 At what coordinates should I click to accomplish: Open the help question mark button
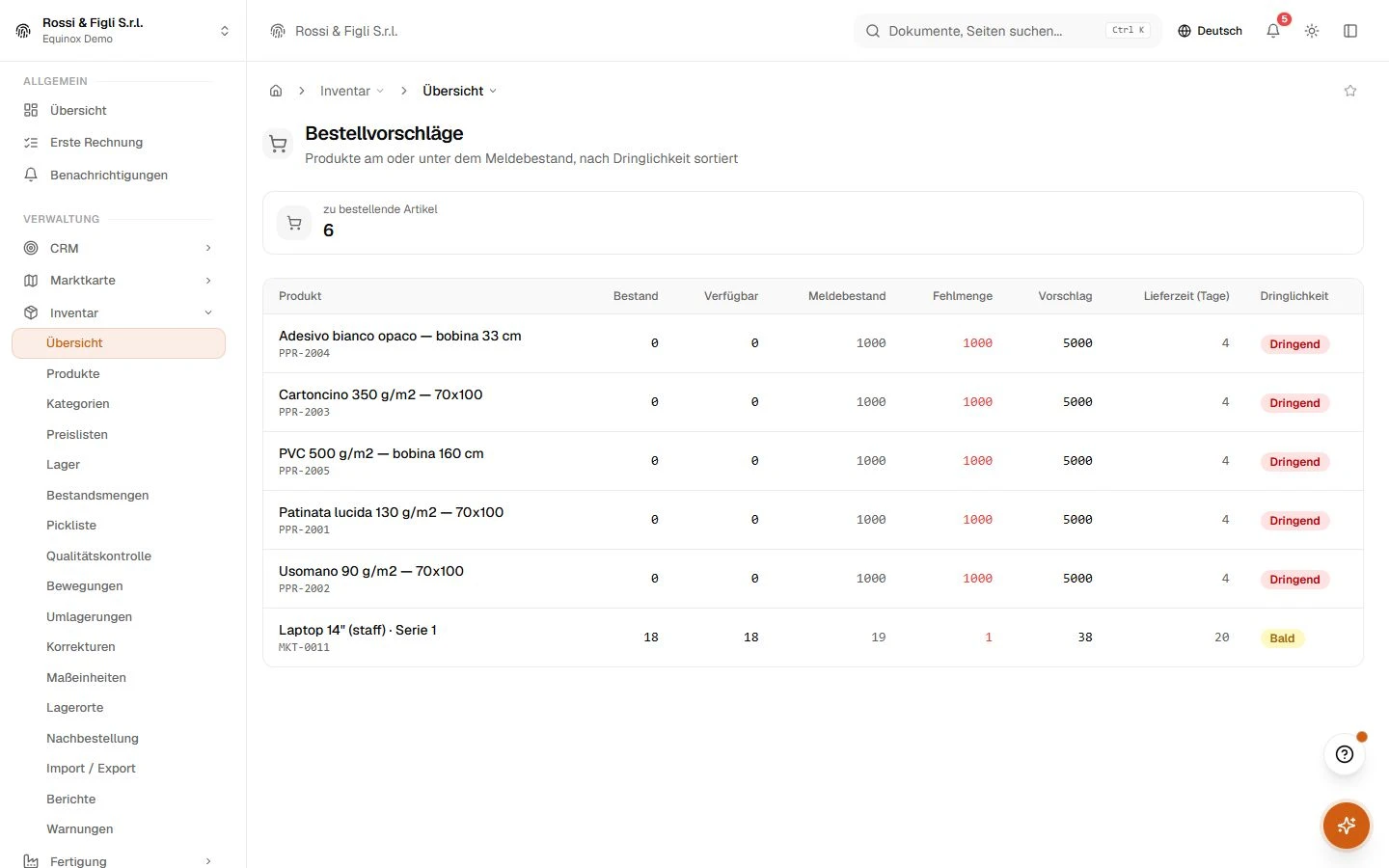point(1345,754)
